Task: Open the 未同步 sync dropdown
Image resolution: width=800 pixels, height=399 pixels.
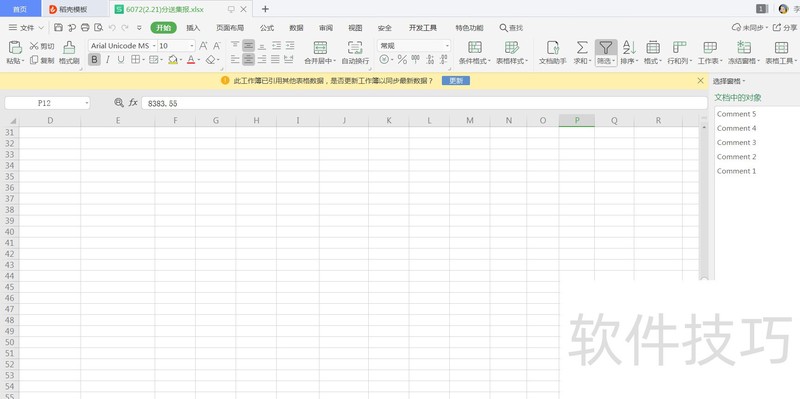Action: [x=750, y=28]
